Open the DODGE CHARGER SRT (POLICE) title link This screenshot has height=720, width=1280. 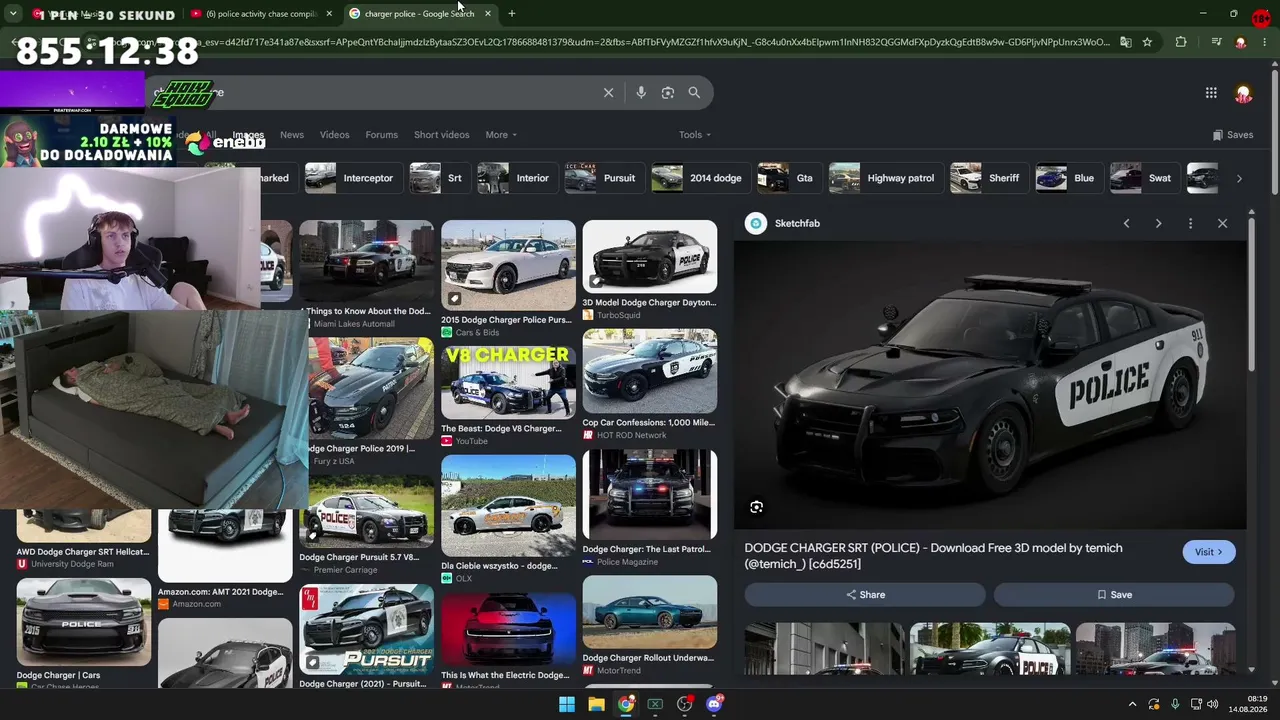coord(933,556)
